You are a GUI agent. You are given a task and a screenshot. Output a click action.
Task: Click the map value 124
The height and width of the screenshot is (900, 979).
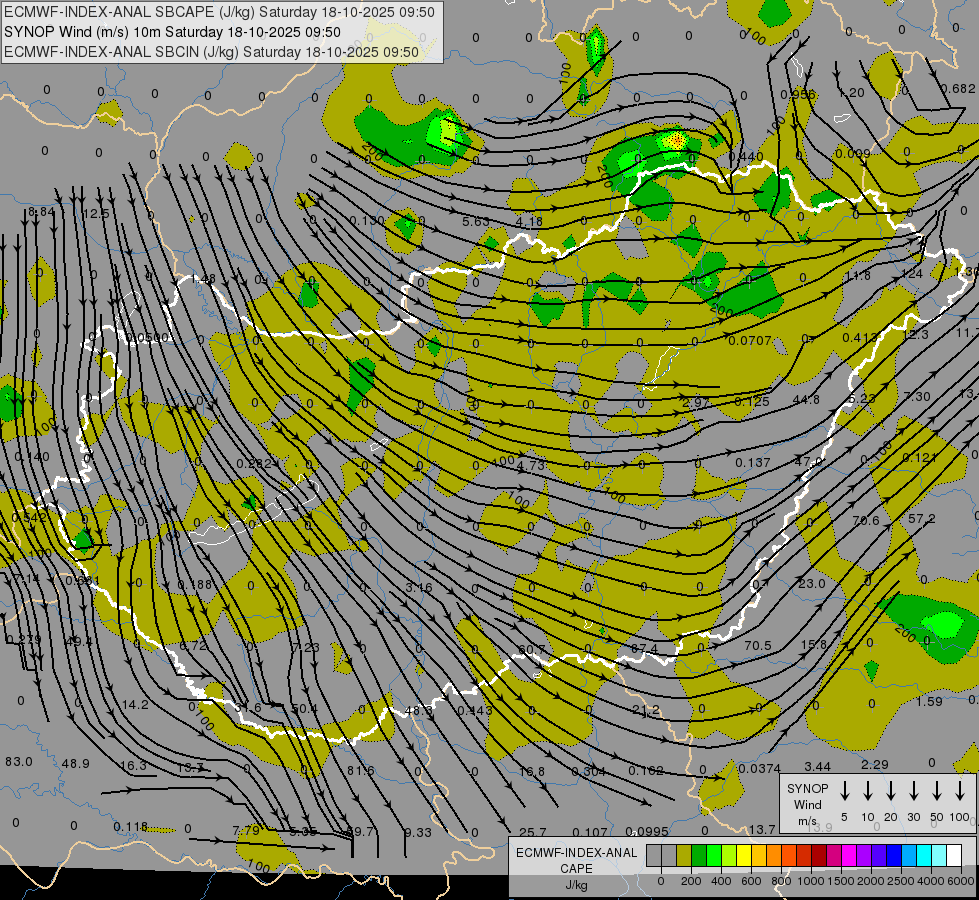pos(912,274)
